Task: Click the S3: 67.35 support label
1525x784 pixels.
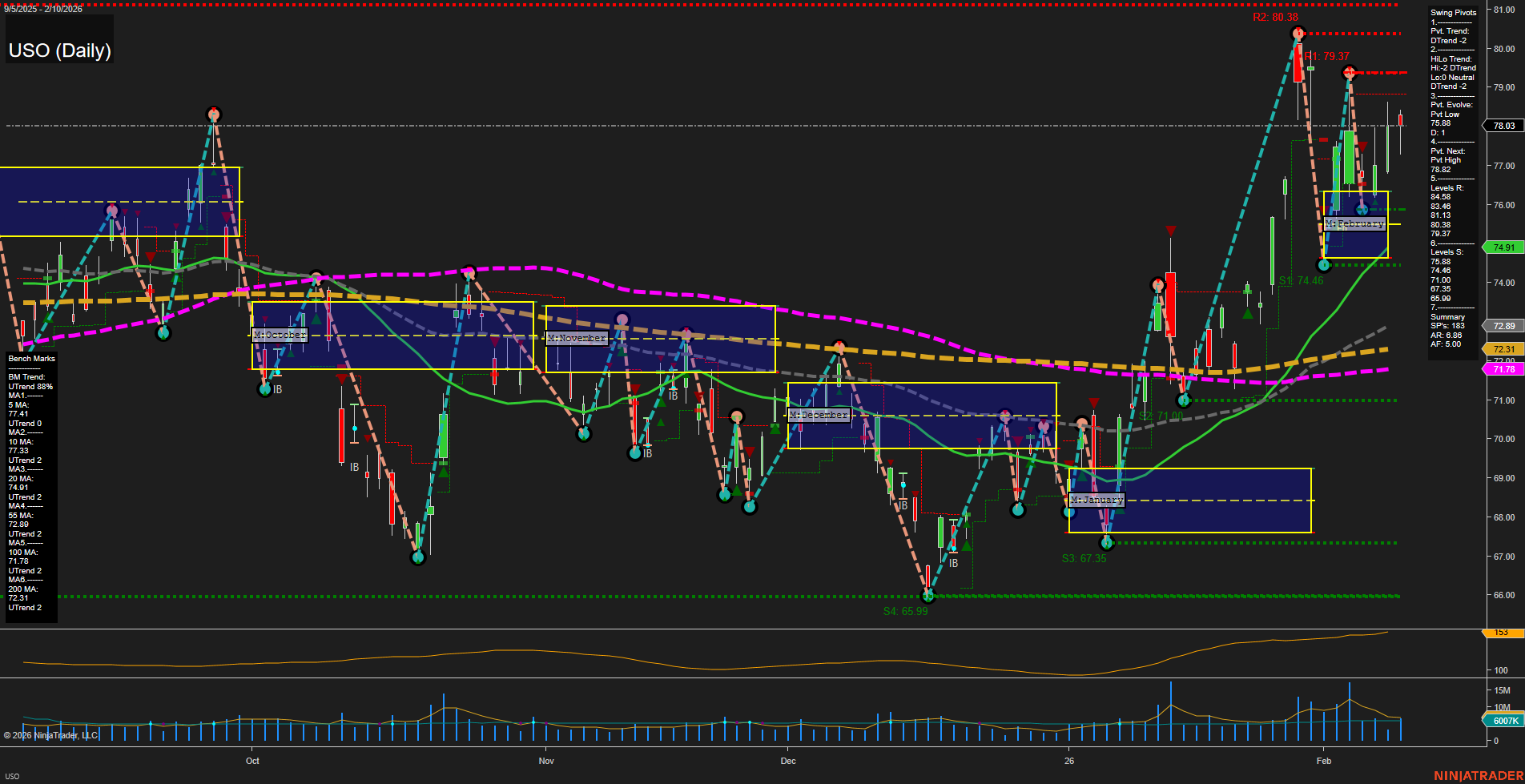Action: 1083,558
